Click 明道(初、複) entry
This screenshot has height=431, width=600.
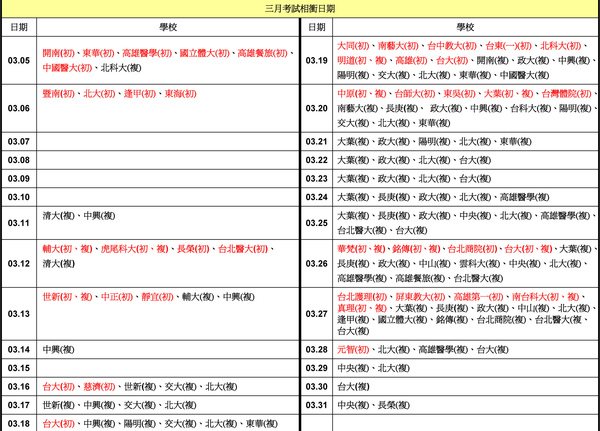[x=362, y=60]
